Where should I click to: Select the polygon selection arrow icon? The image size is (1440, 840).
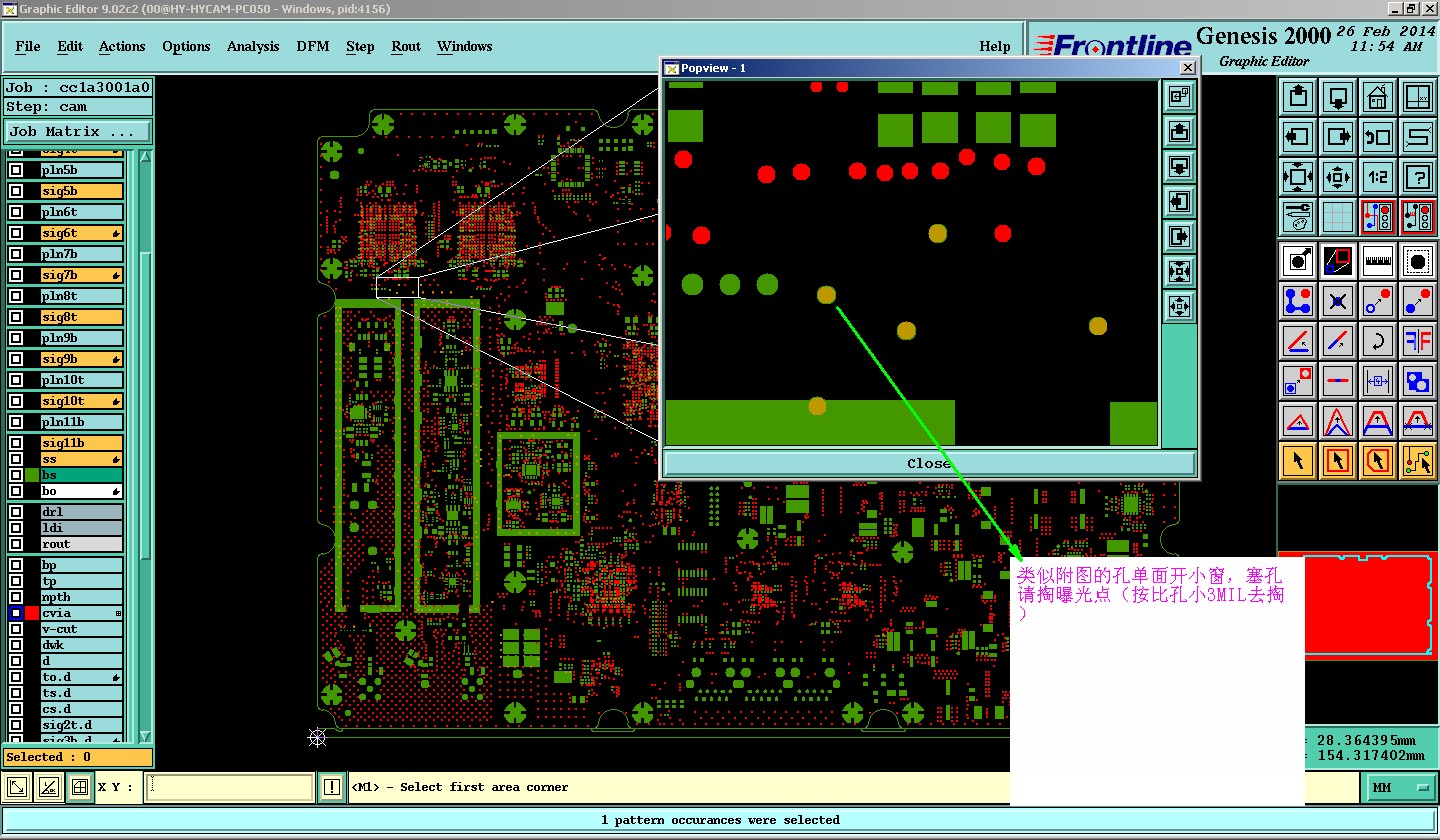(x=1378, y=461)
